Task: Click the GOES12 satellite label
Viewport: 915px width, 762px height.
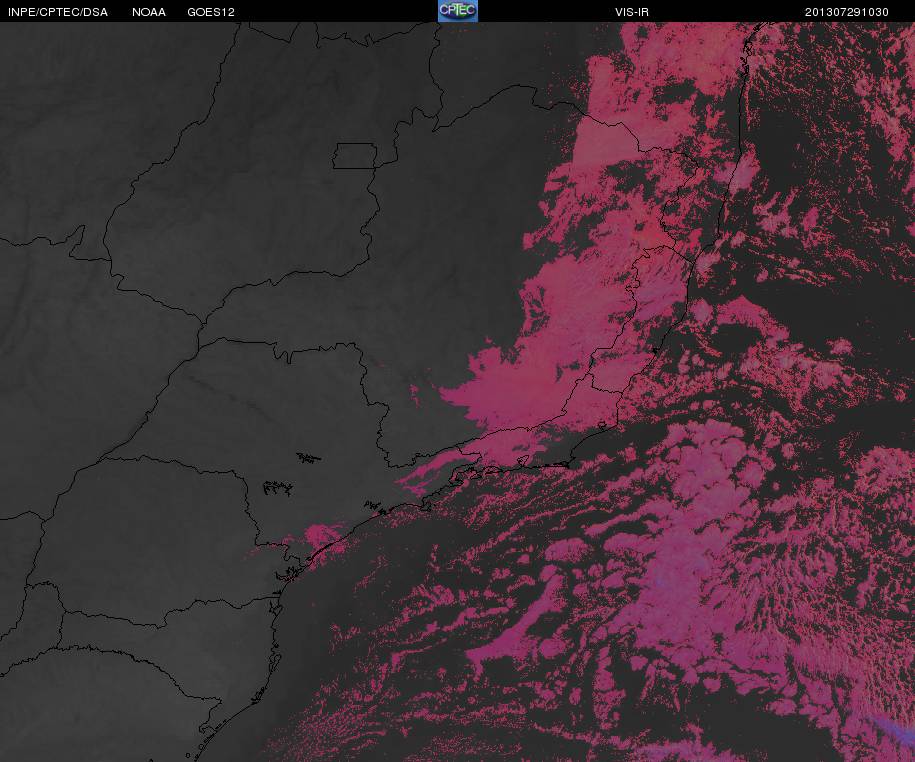Action: pos(211,12)
